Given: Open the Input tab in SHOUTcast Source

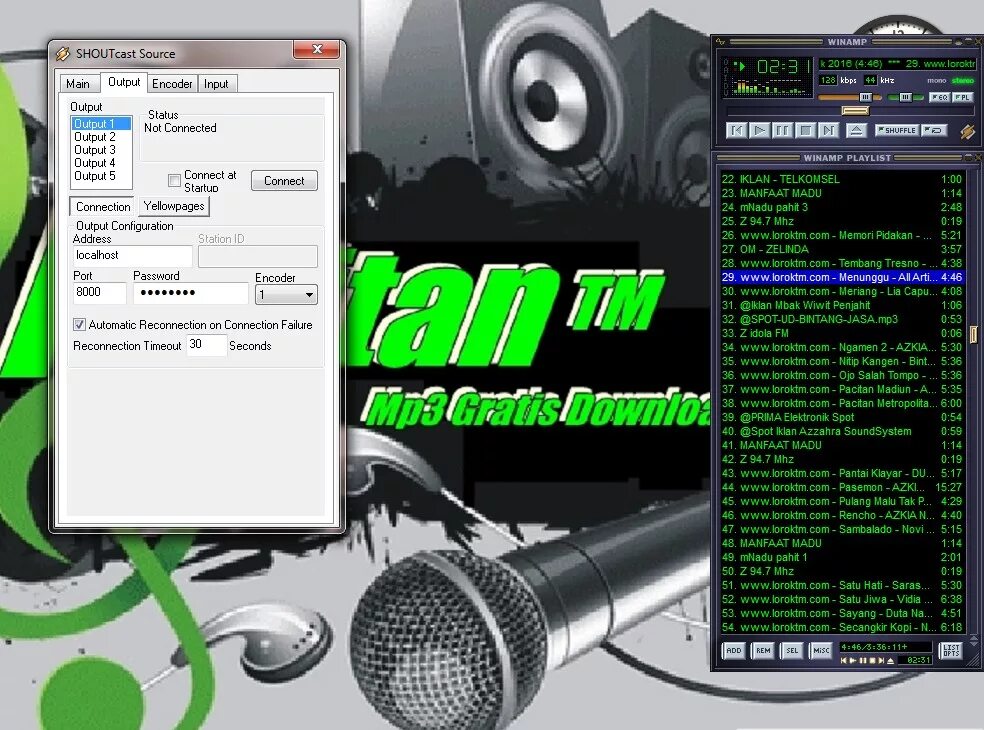Looking at the screenshot, I should (216, 83).
